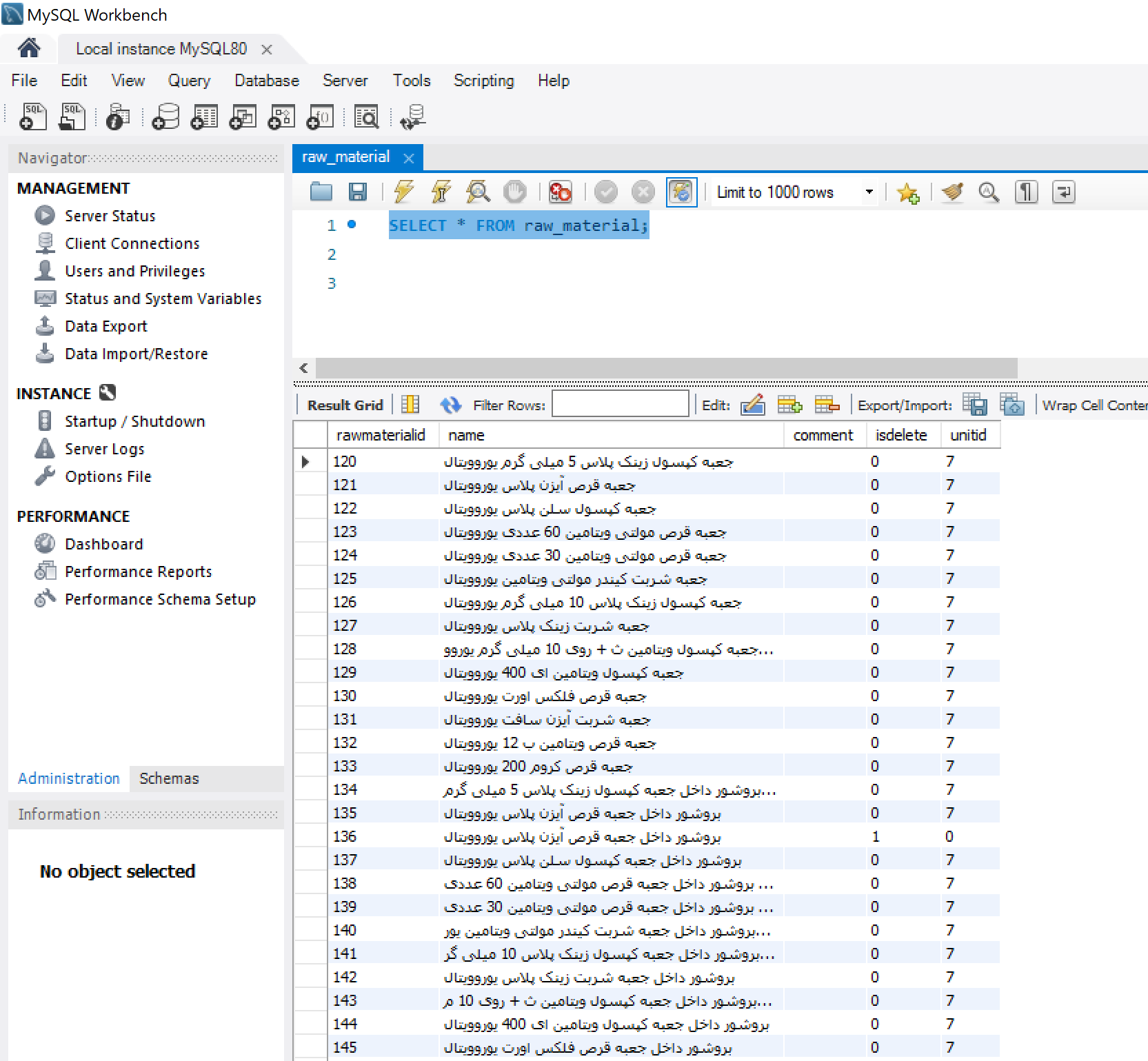Click the Wrap Cell Content label

[x=1095, y=405]
